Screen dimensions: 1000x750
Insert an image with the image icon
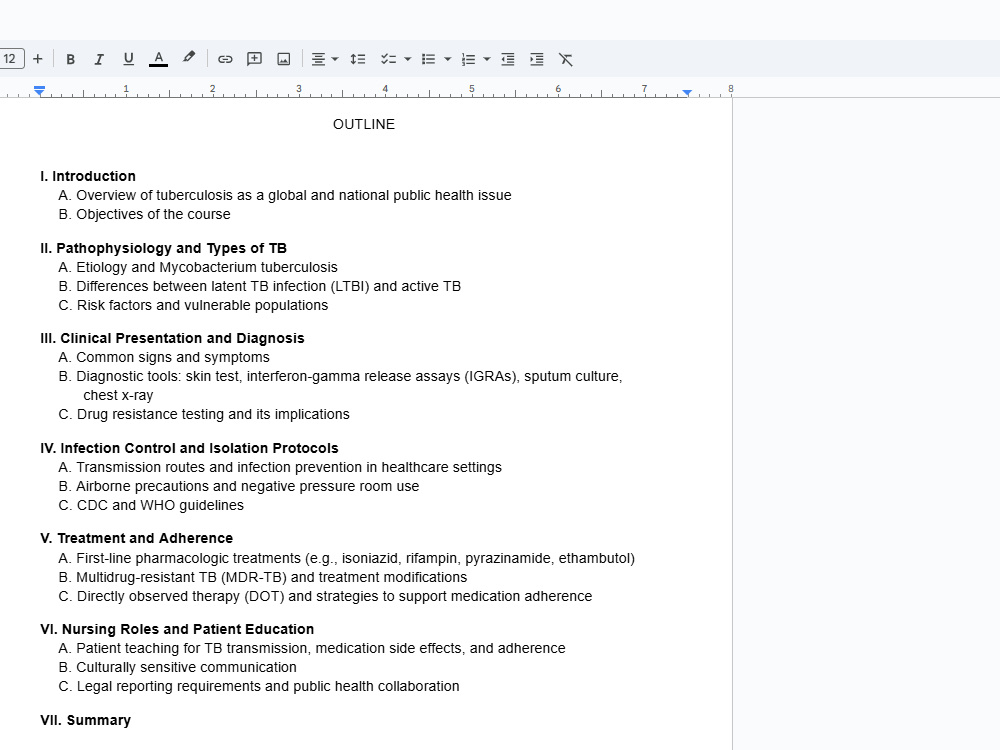[284, 59]
